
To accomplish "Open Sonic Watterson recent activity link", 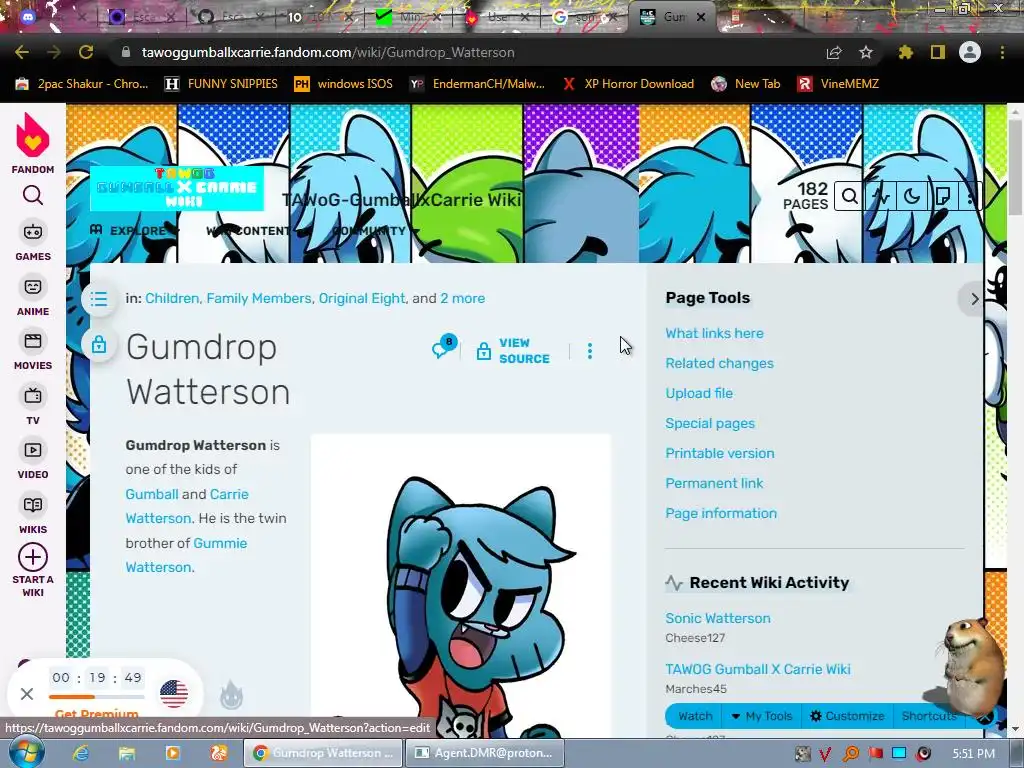I will [x=718, y=618].
